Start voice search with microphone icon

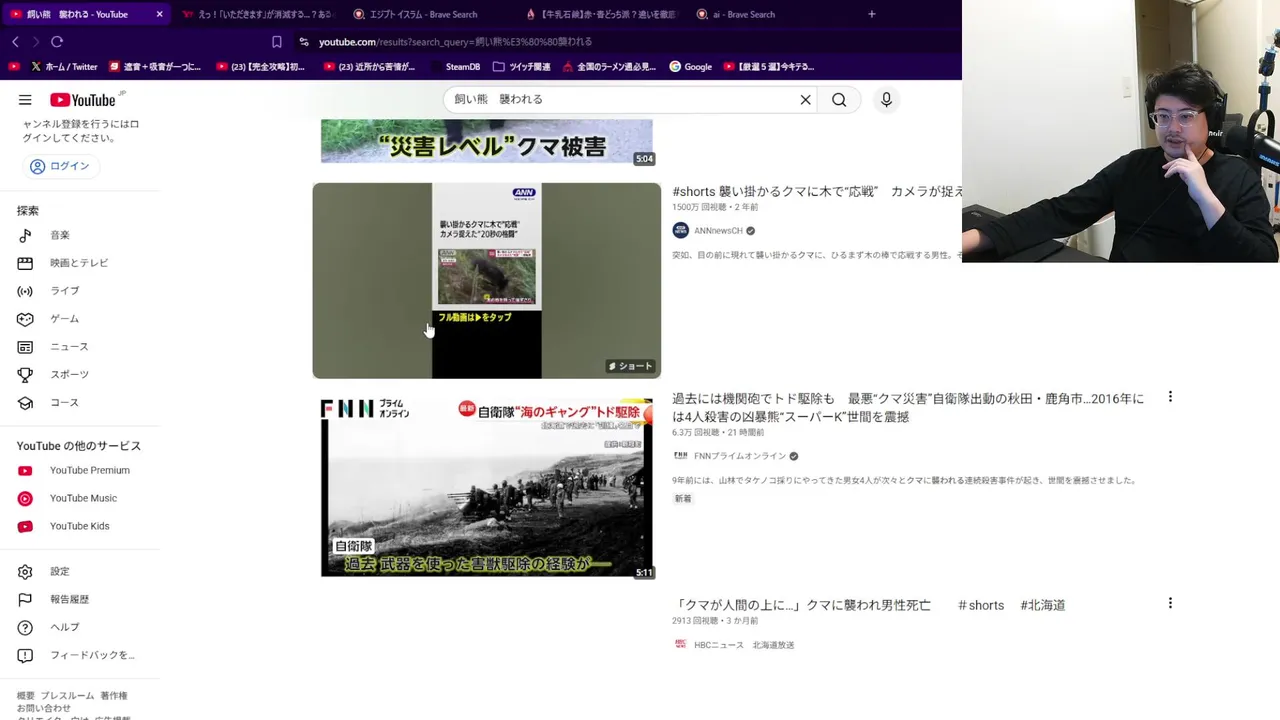point(886,100)
